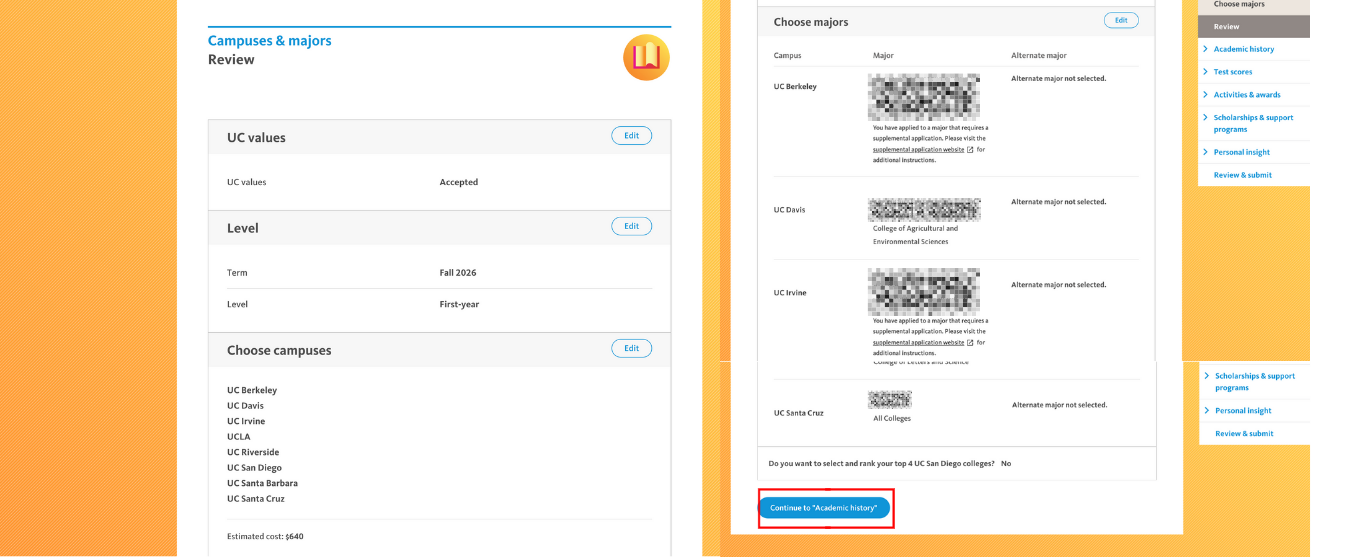
Task: Click the "Major" column header
Action: (883, 56)
